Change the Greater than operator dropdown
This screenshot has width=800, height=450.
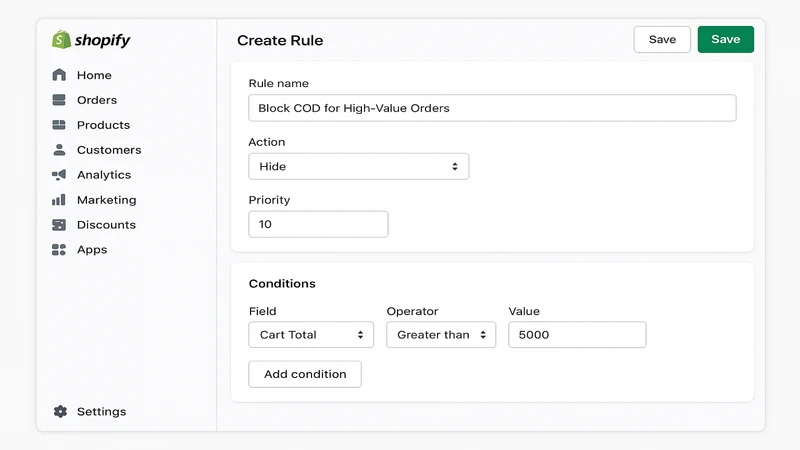441,335
